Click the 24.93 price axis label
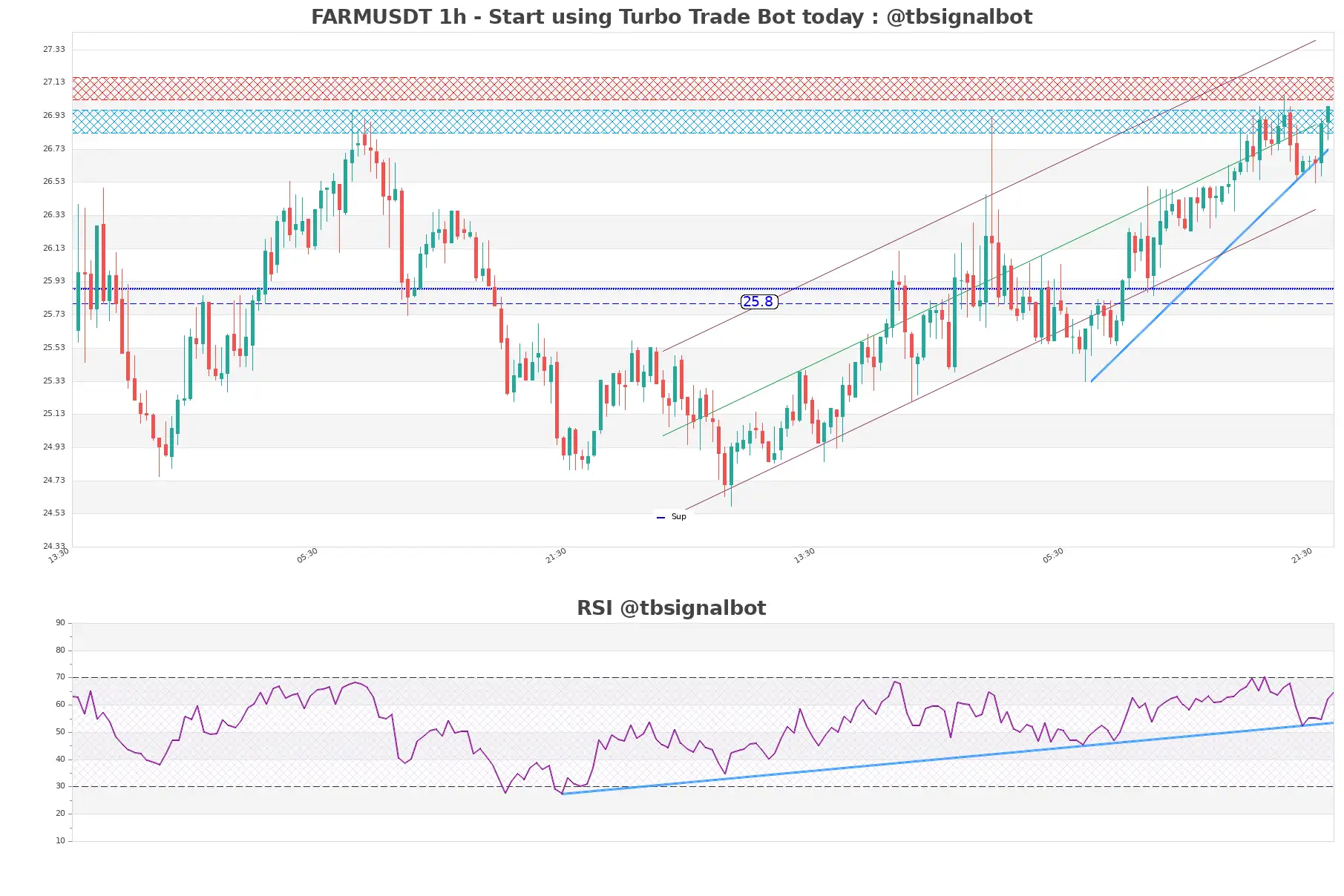 click(53, 447)
